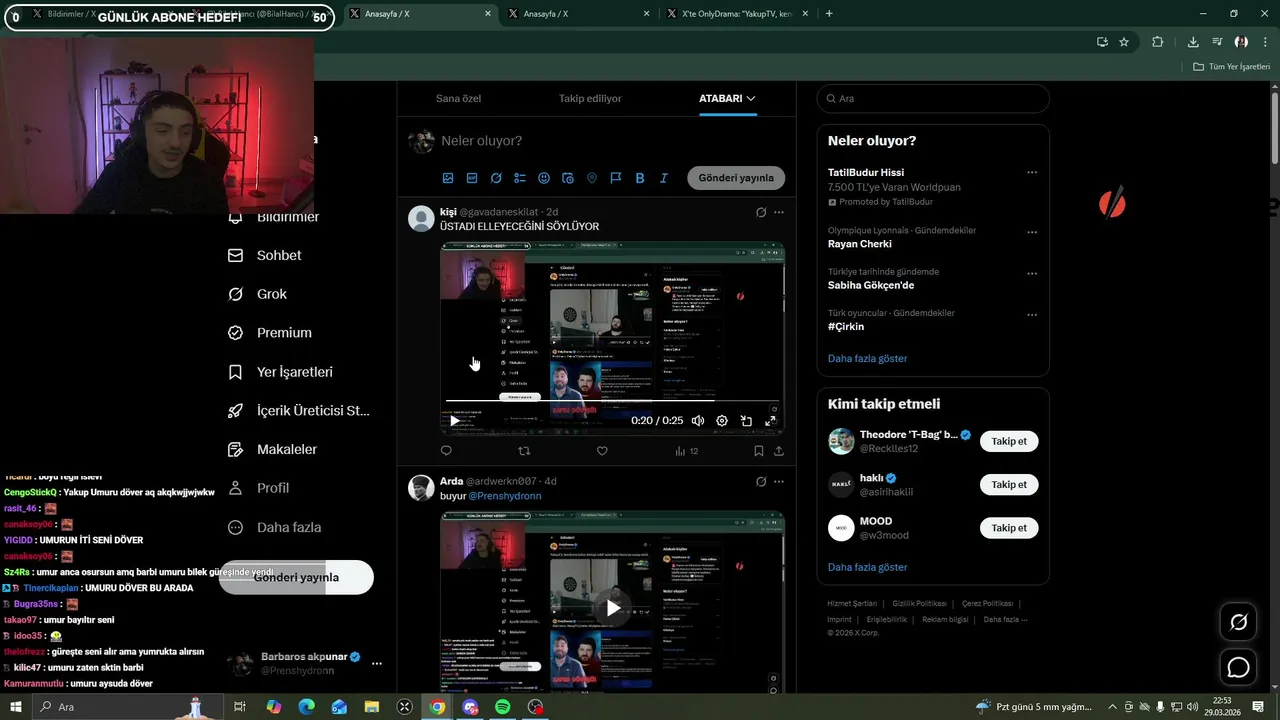Image resolution: width=1280 pixels, height=720 pixels.
Task: Open Chrome media controls icon
Action: pyautogui.click(x=1217, y=42)
